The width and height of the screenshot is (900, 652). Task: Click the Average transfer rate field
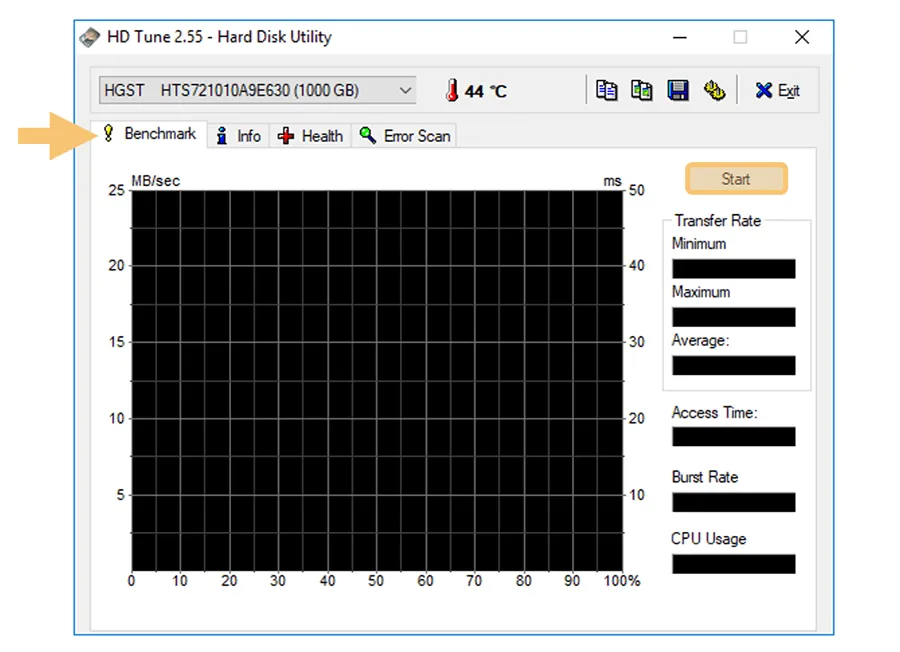734,365
